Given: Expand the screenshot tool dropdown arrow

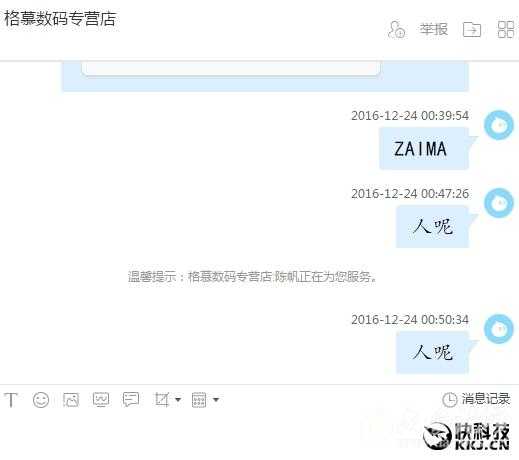Looking at the screenshot, I should pyautogui.click(x=178, y=399).
